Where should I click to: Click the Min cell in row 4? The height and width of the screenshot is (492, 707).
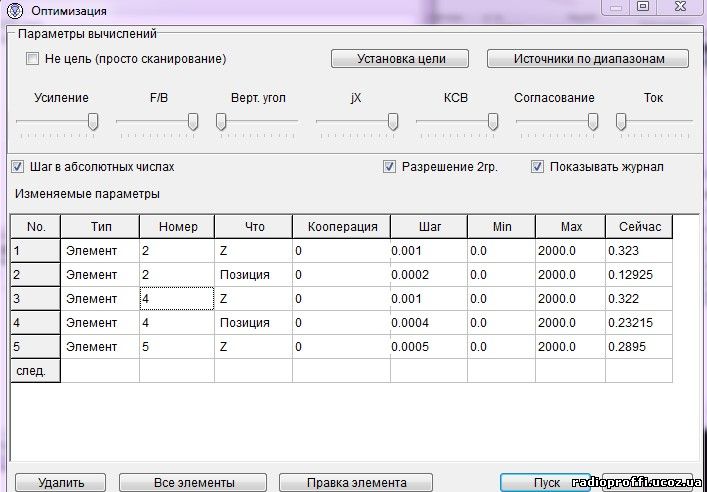point(502,322)
